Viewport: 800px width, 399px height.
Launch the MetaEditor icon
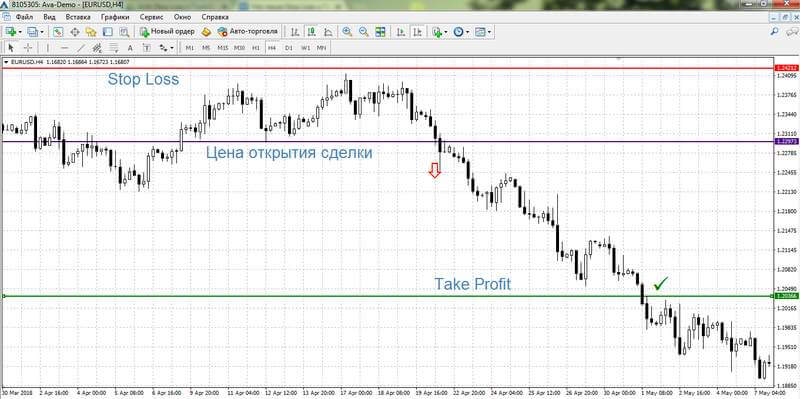point(206,32)
